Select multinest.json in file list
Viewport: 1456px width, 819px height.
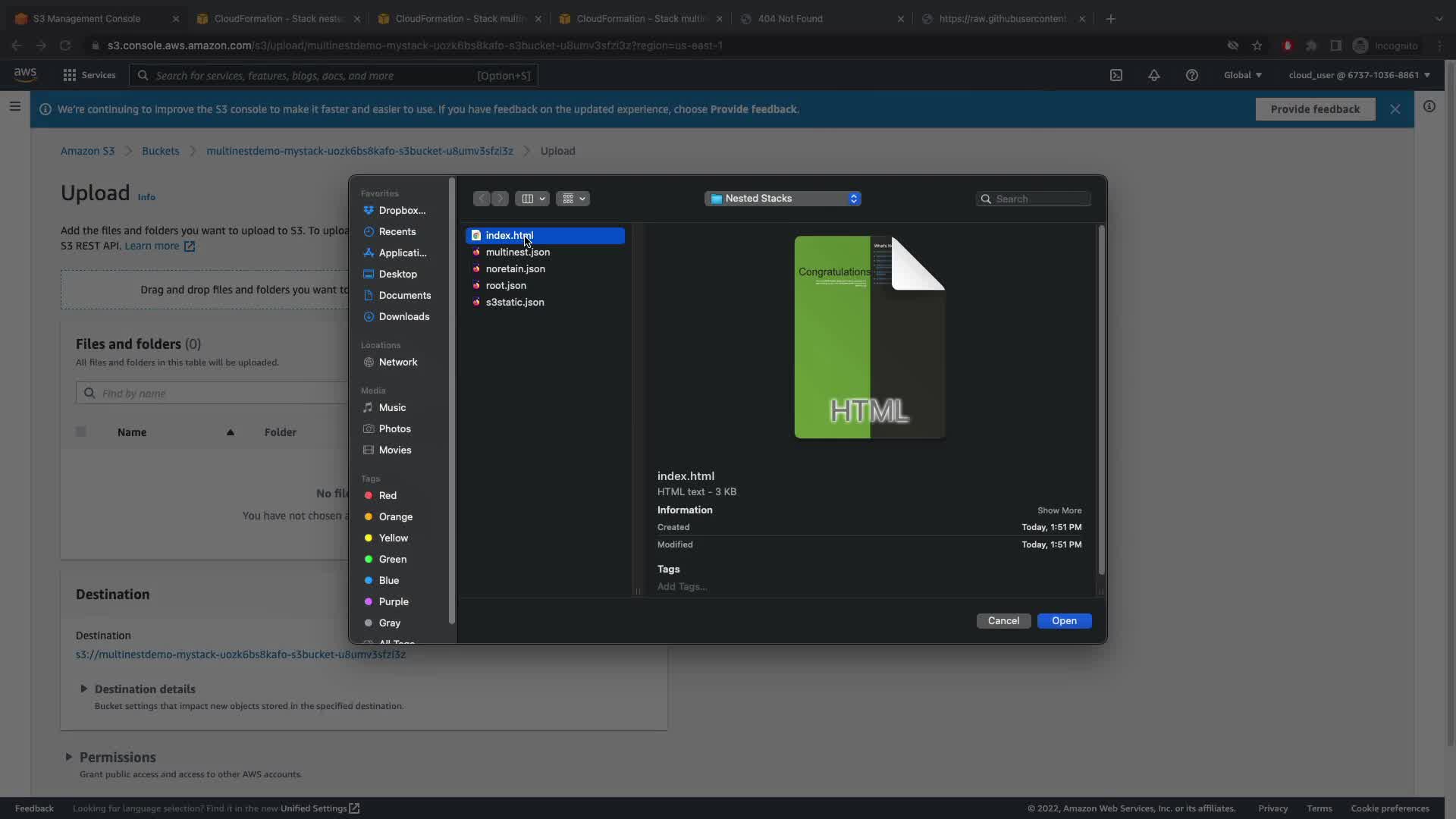coord(517,252)
